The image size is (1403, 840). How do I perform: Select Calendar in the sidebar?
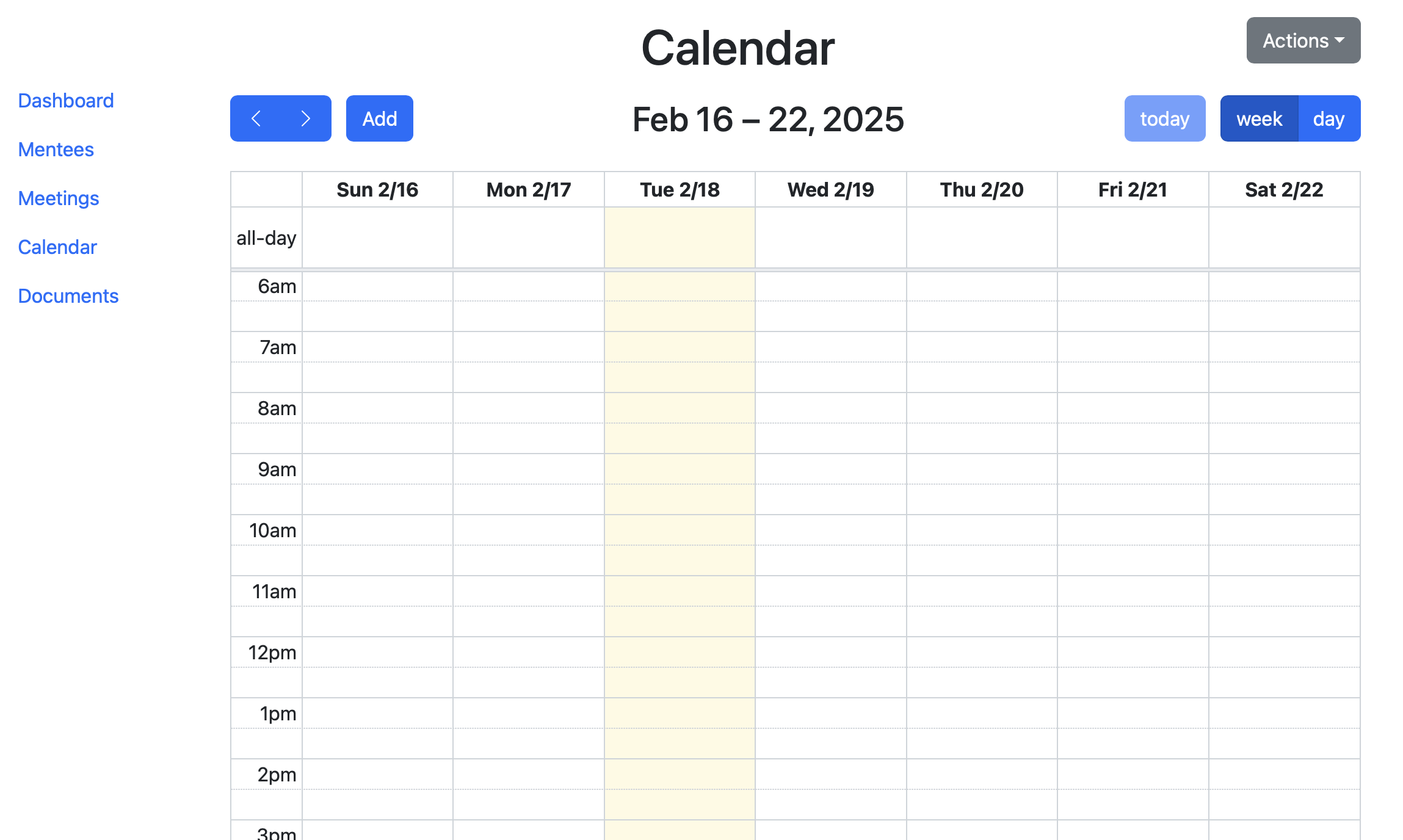[57, 247]
